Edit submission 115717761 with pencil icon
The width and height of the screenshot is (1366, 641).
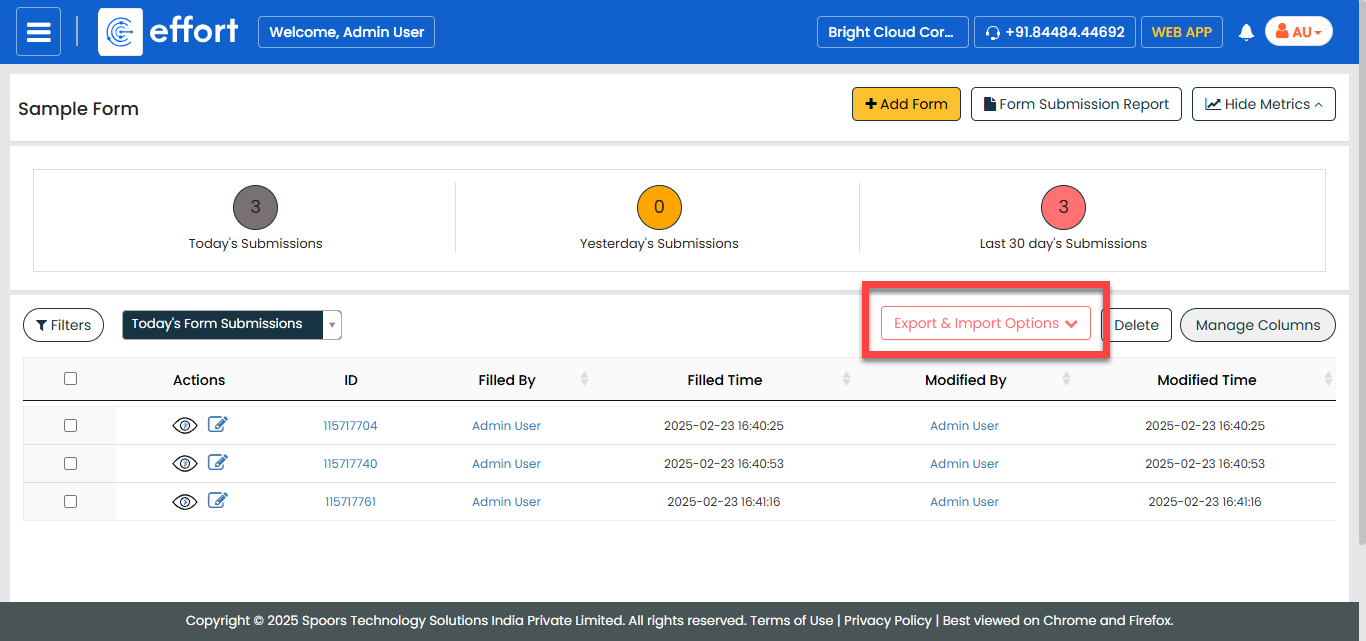[218, 501]
